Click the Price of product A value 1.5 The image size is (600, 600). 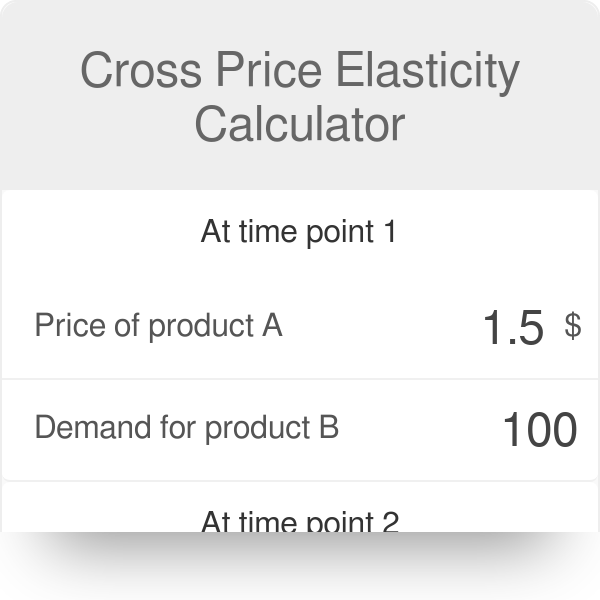point(513,327)
